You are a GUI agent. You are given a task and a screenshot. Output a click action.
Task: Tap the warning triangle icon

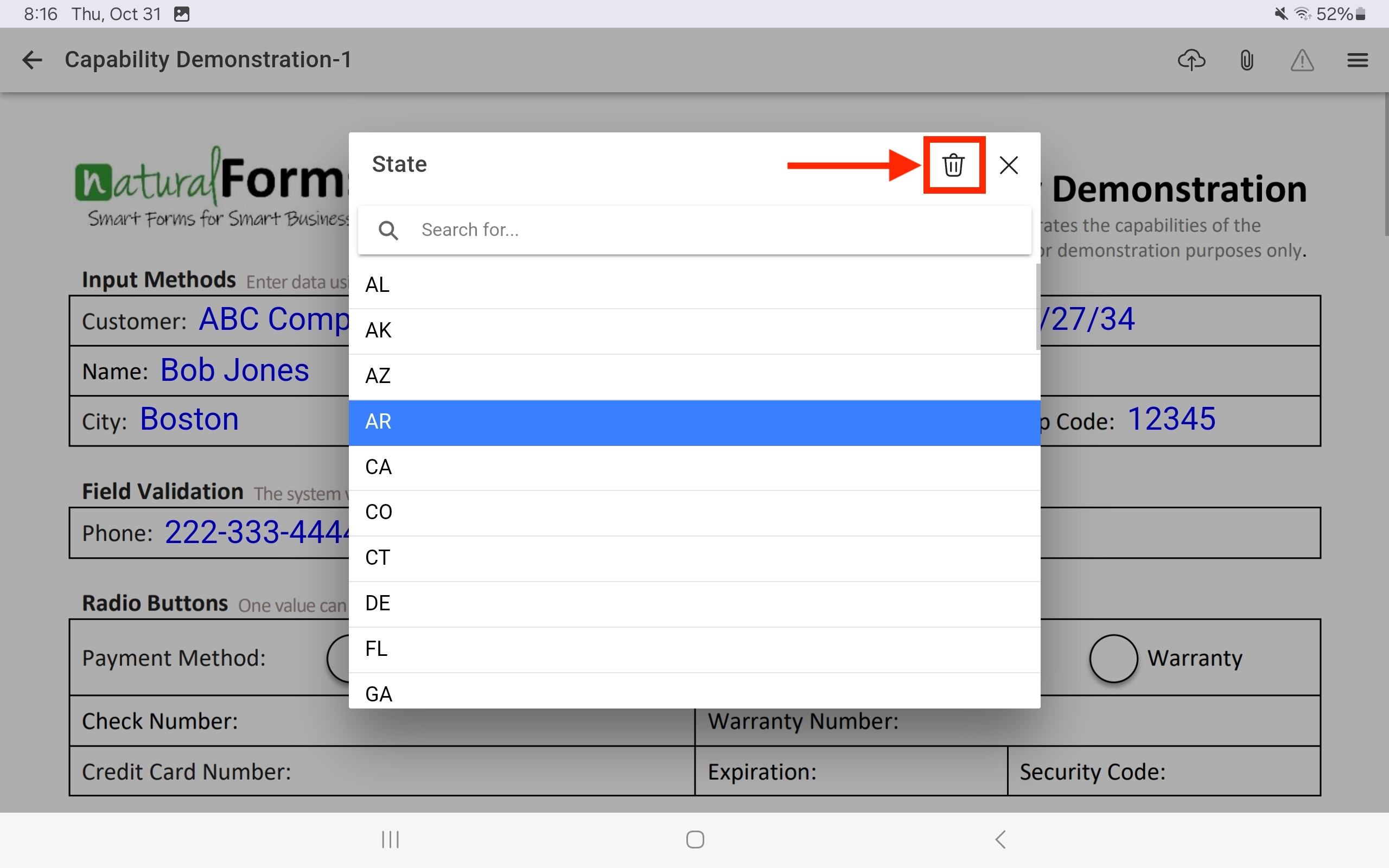(1302, 60)
